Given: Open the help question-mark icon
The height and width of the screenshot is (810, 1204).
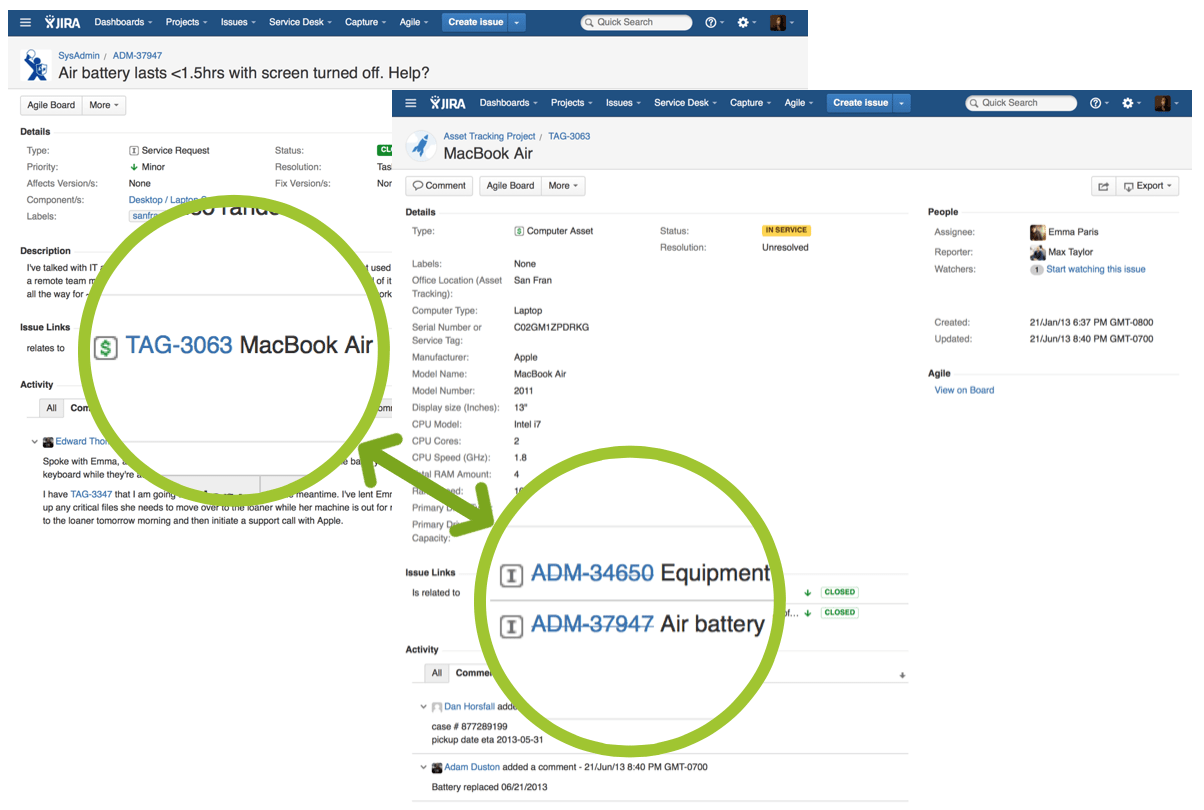Looking at the screenshot, I should click(1096, 103).
